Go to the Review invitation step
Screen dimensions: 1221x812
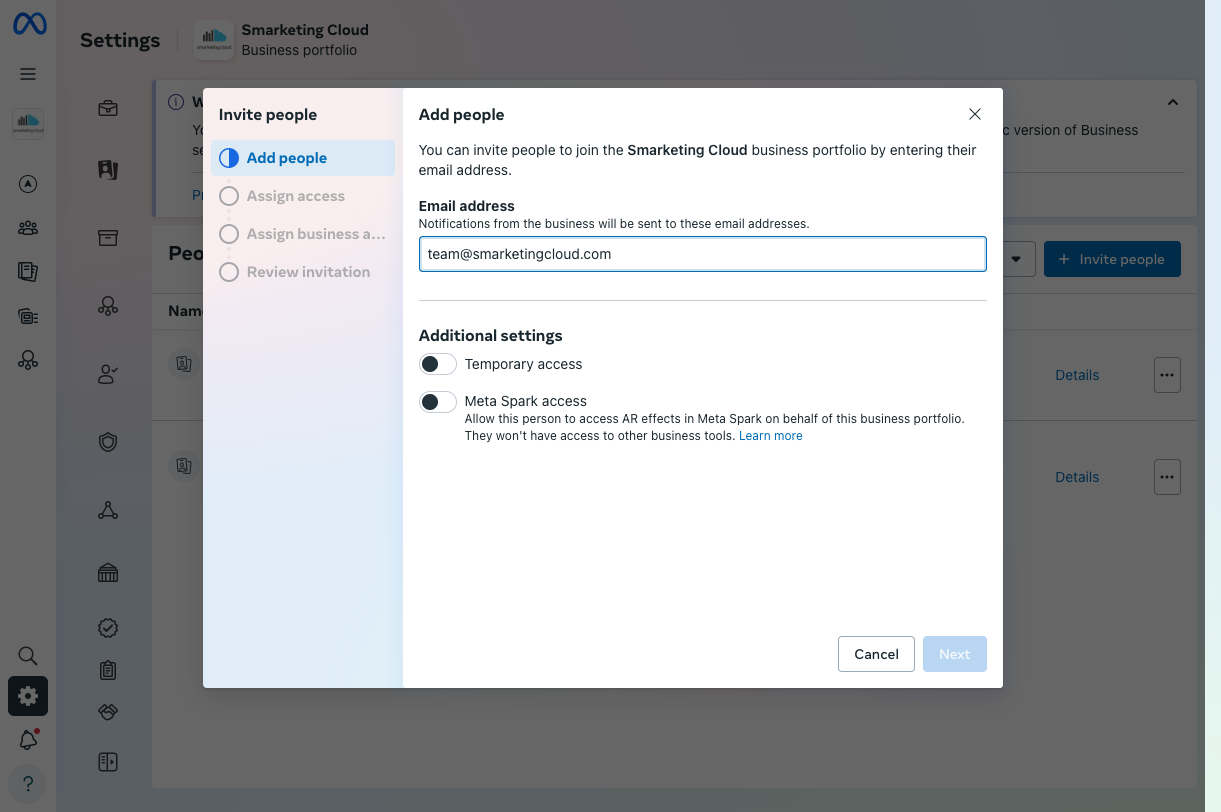tap(303, 272)
